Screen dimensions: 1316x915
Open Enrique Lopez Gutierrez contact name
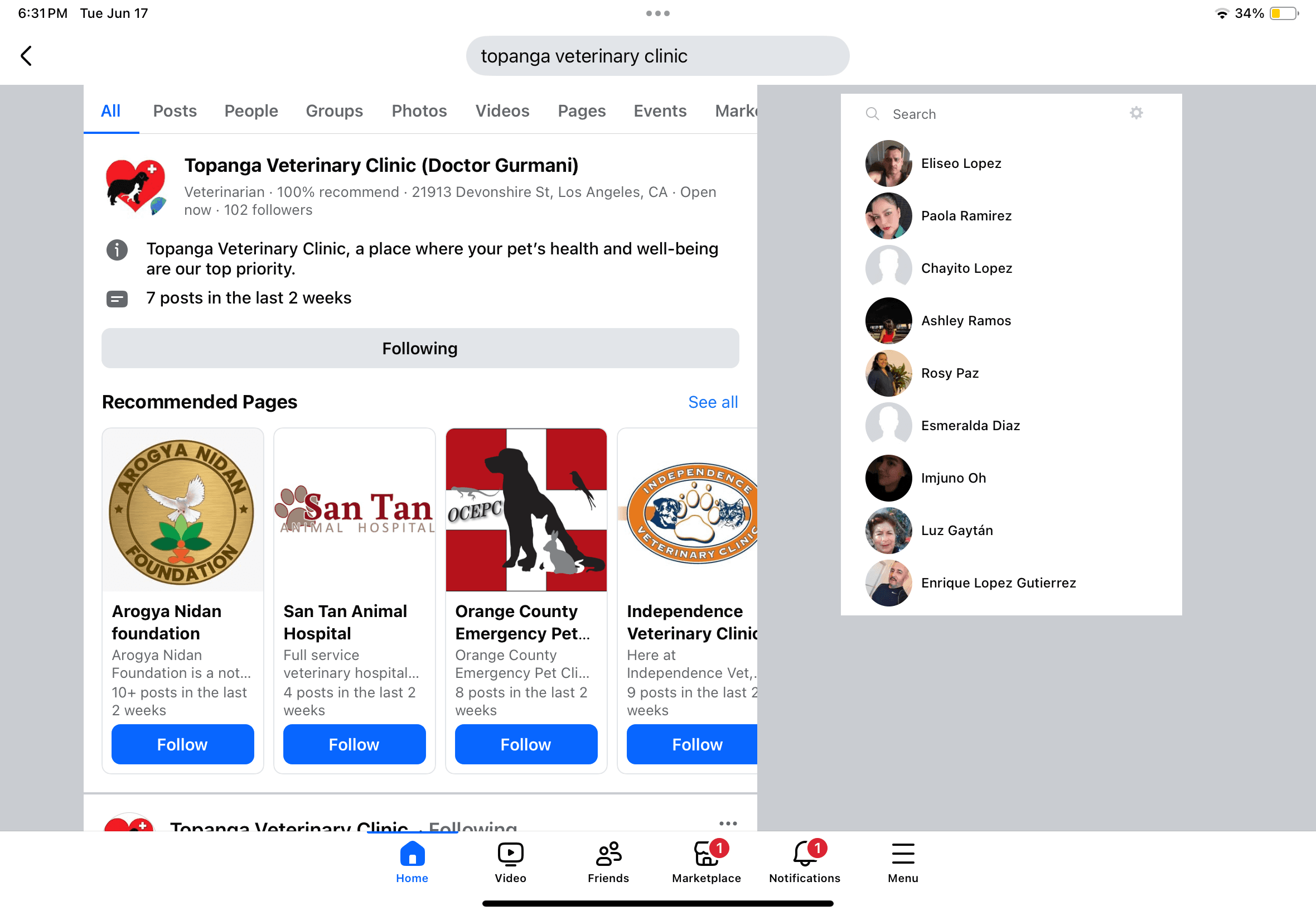click(998, 583)
